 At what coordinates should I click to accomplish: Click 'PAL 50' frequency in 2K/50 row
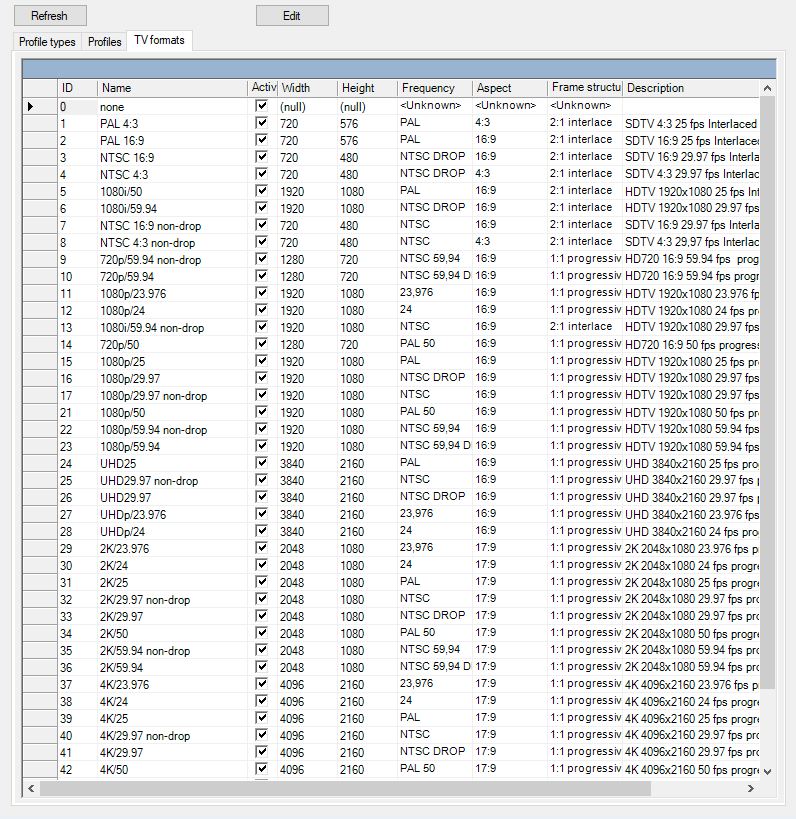435,634
